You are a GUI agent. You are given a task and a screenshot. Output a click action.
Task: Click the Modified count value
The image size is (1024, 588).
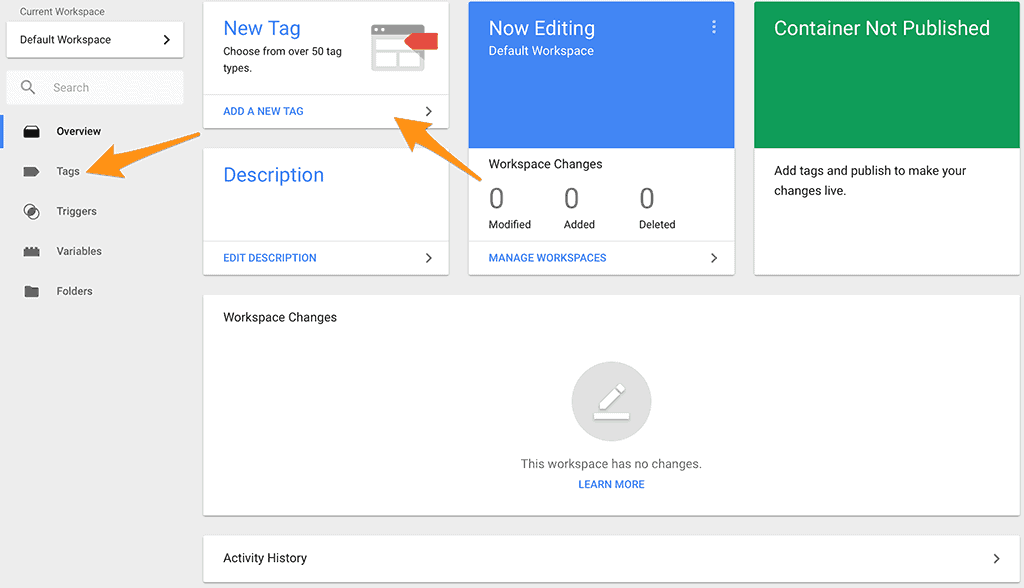coord(496,199)
